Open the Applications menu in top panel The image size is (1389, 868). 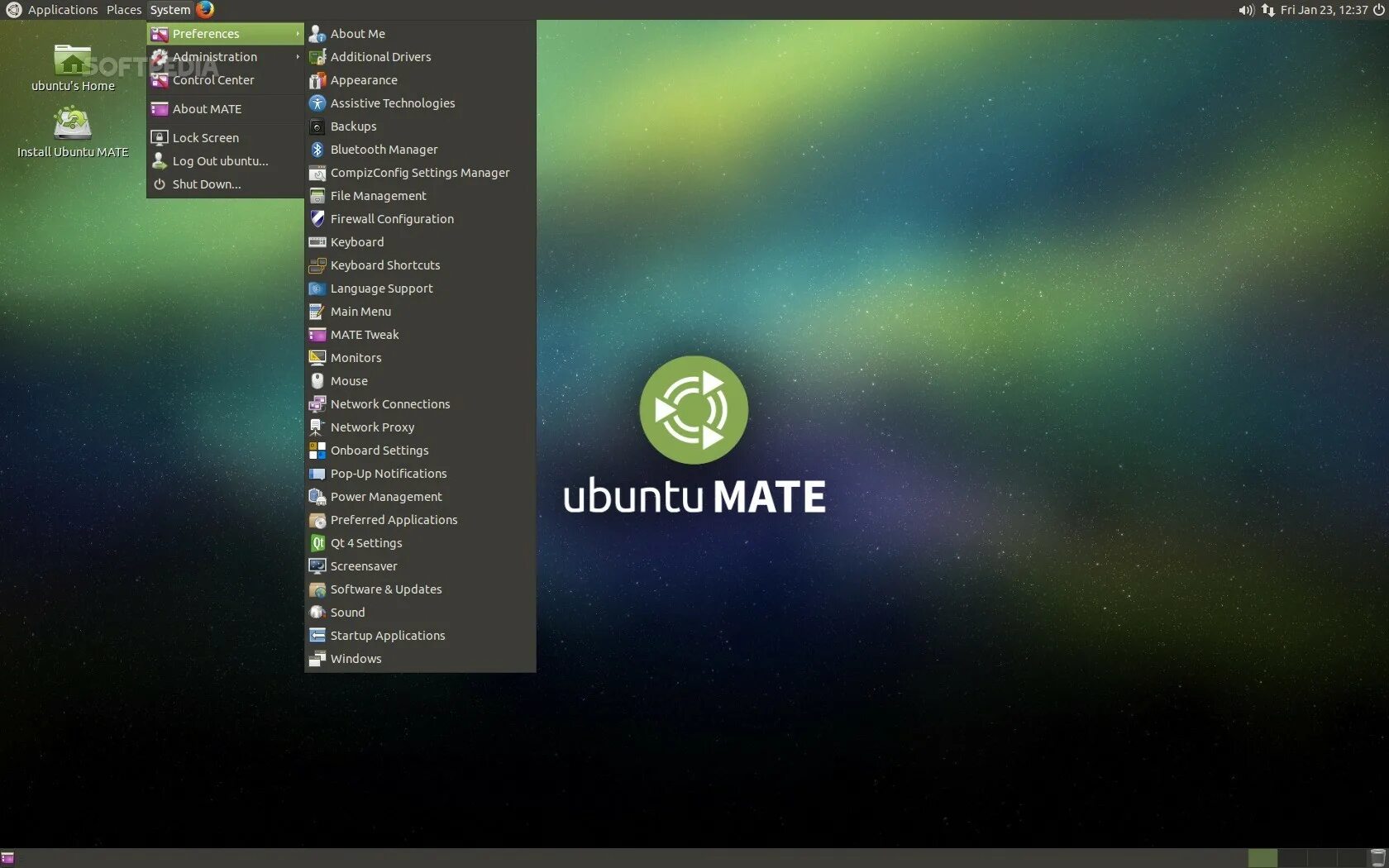[63, 10]
